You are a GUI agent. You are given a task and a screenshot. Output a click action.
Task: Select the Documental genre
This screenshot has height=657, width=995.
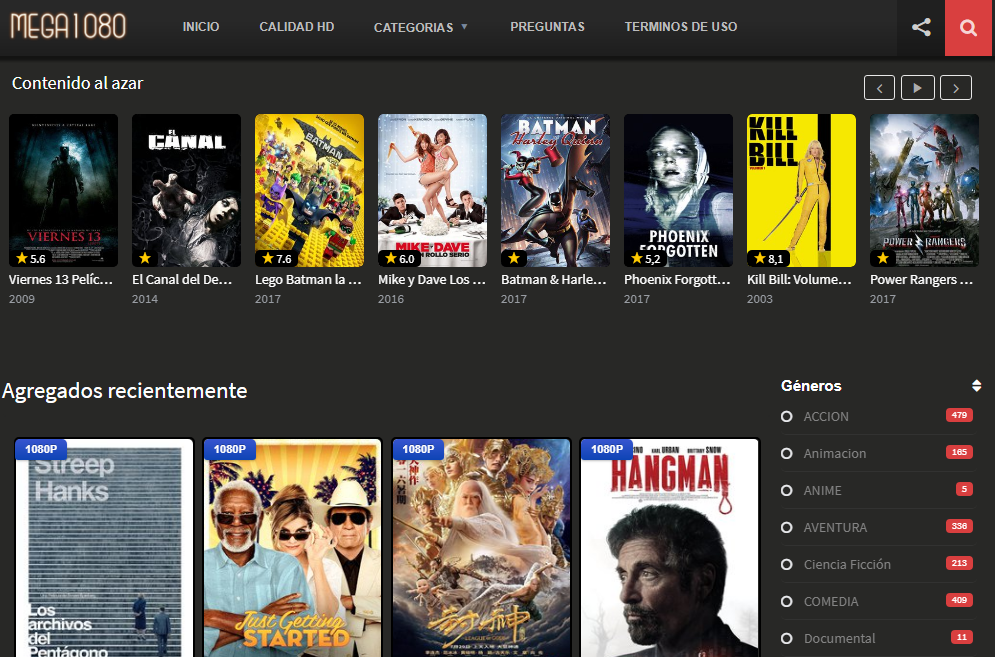click(840, 638)
